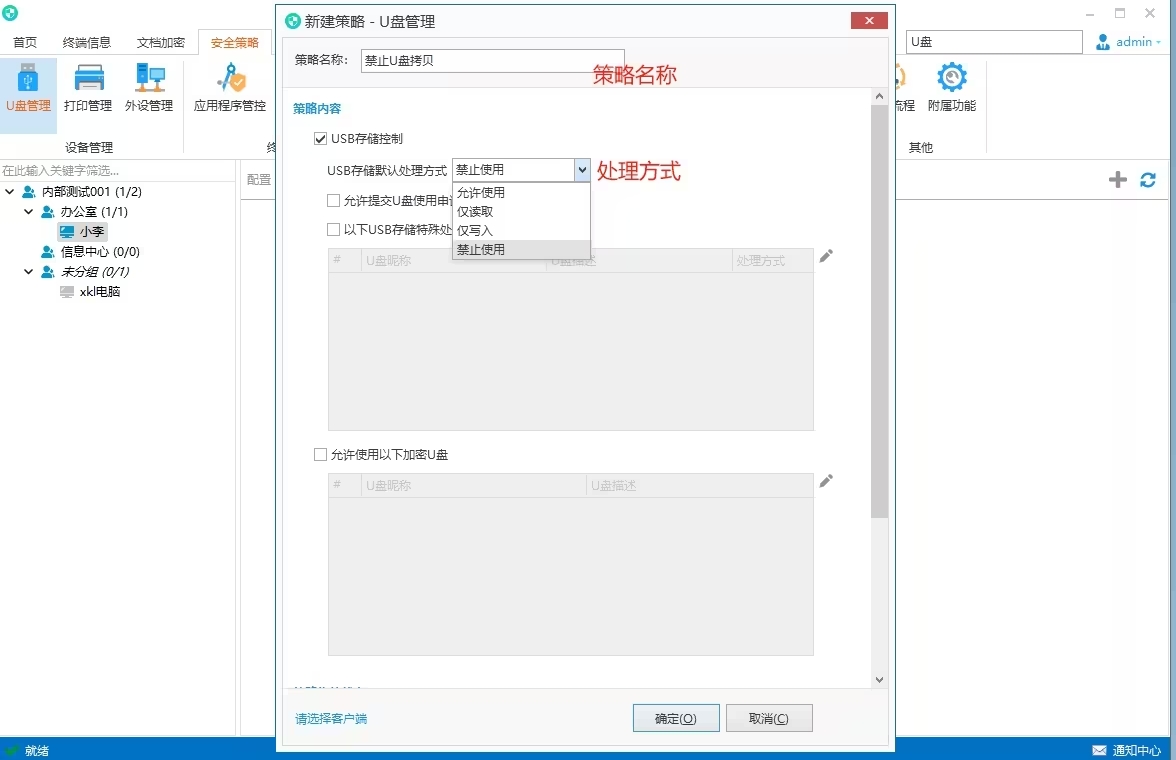Image resolution: width=1176 pixels, height=760 pixels.
Task: Click the dialog title logo icon
Action: (292, 21)
